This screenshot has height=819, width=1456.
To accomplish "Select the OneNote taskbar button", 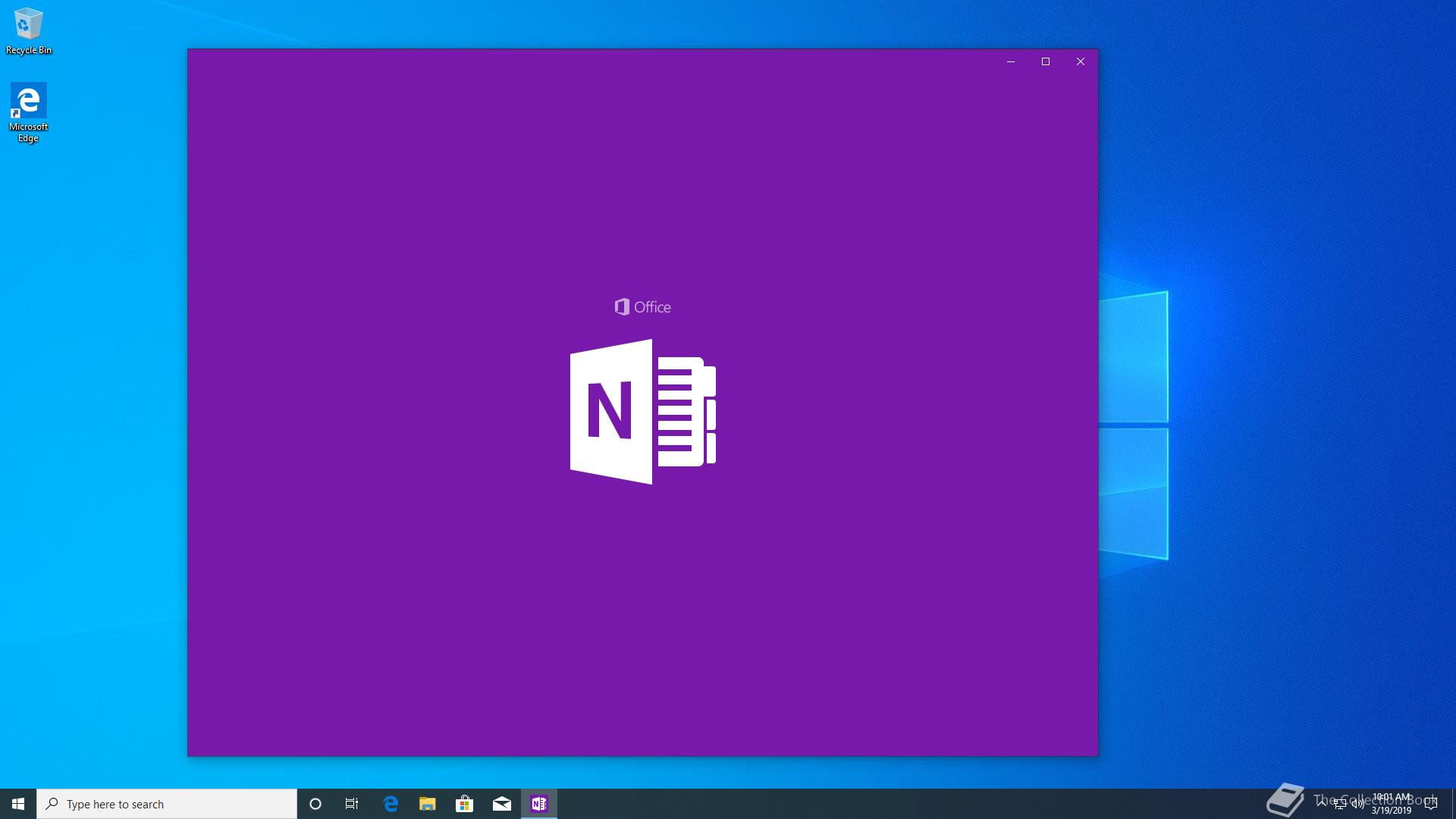I will 539,804.
